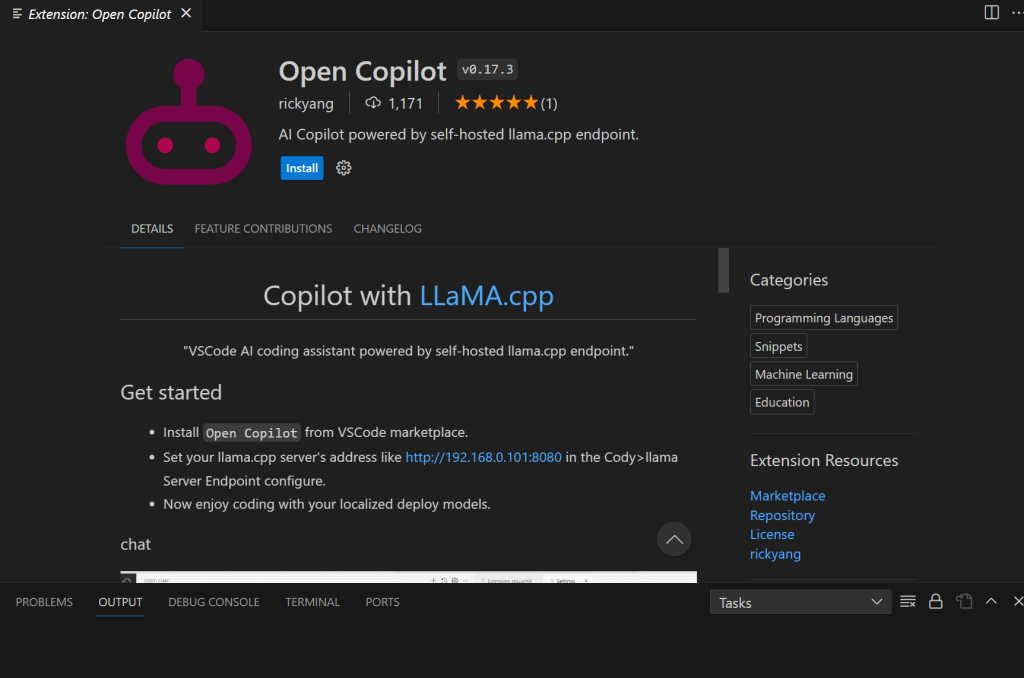Switch to the FEATURE CONTRIBUTIONS tab
Image resolution: width=1024 pixels, height=678 pixels.
point(263,229)
